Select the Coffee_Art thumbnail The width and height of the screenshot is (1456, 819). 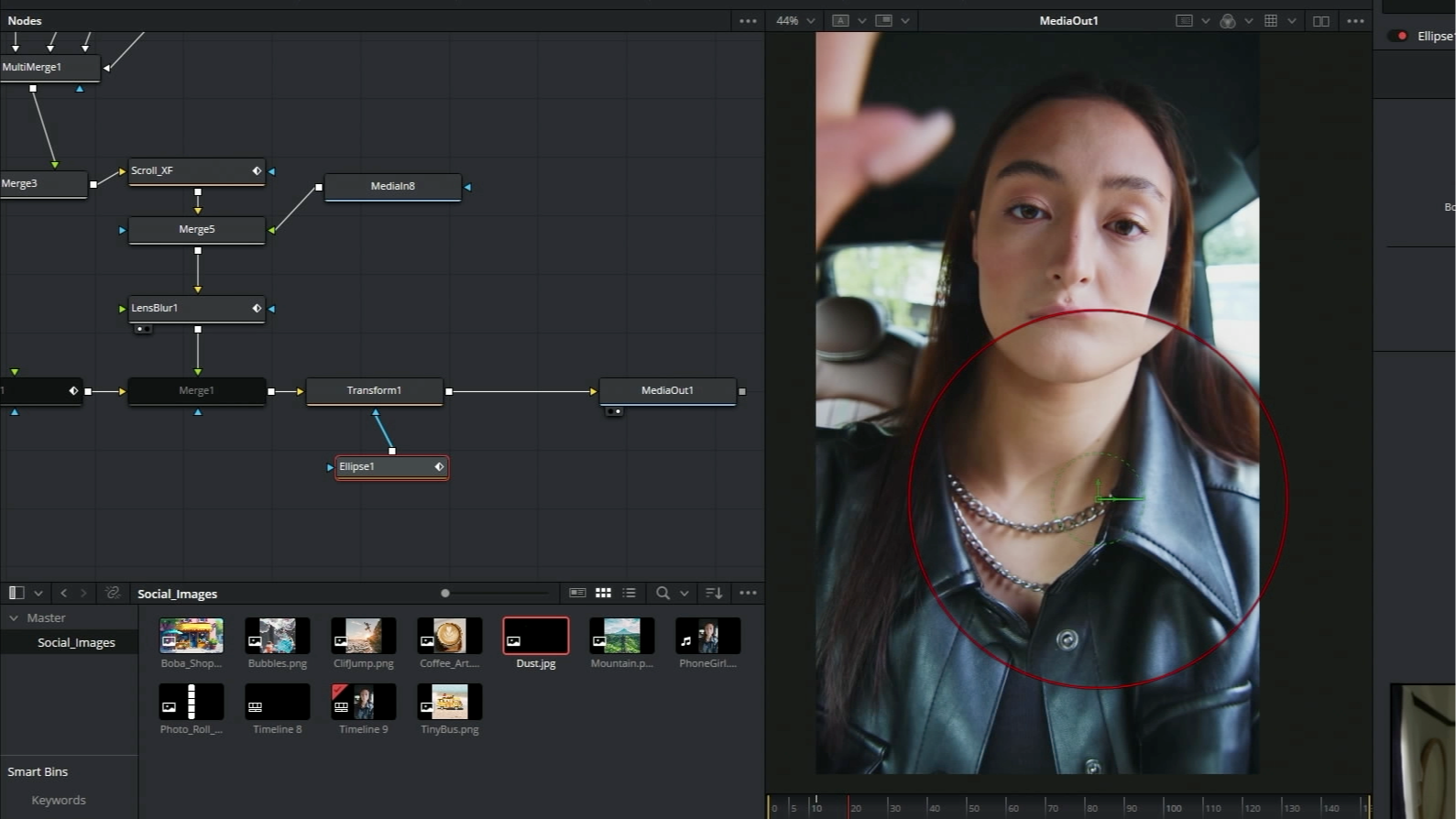tap(449, 636)
